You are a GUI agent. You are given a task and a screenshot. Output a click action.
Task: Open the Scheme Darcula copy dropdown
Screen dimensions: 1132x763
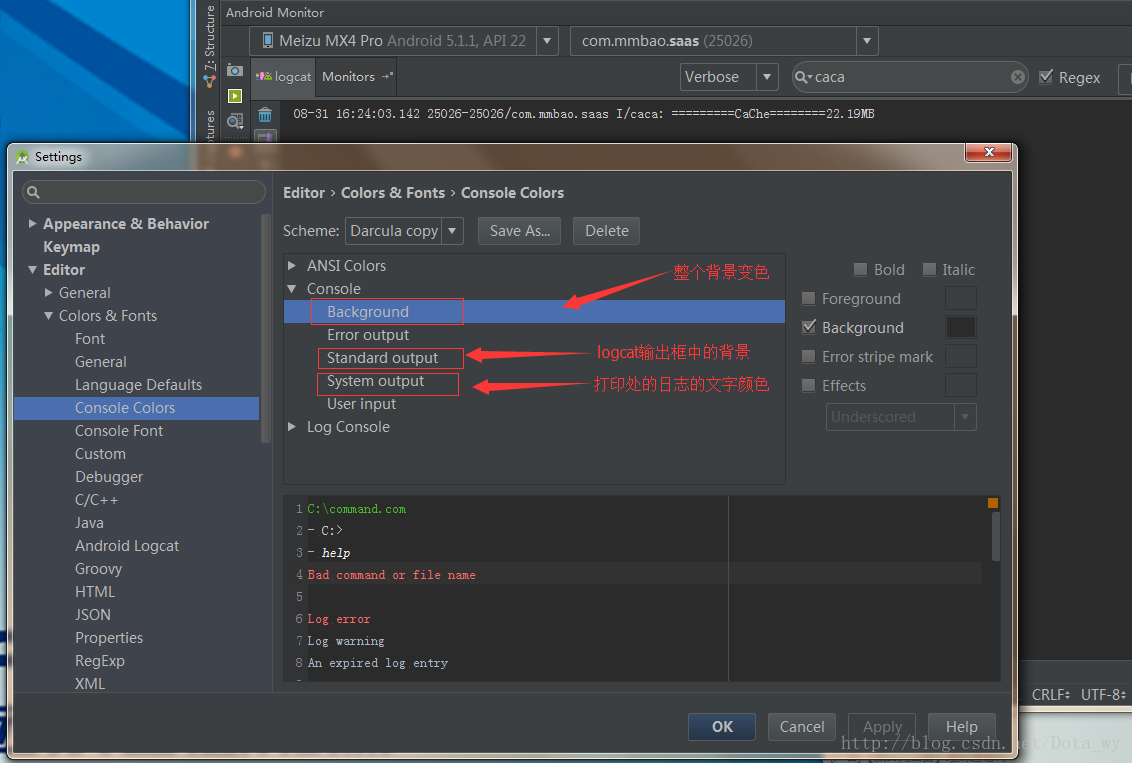point(452,231)
